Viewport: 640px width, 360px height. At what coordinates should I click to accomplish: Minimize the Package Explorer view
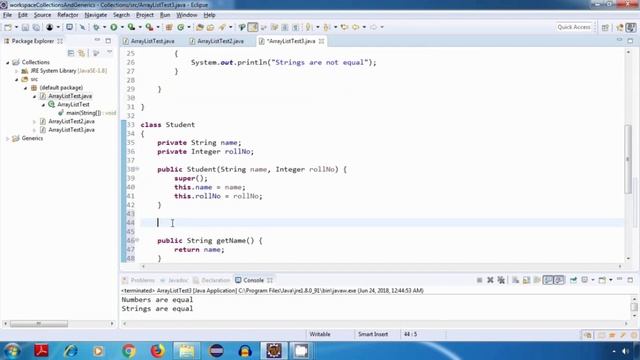point(97,41)
